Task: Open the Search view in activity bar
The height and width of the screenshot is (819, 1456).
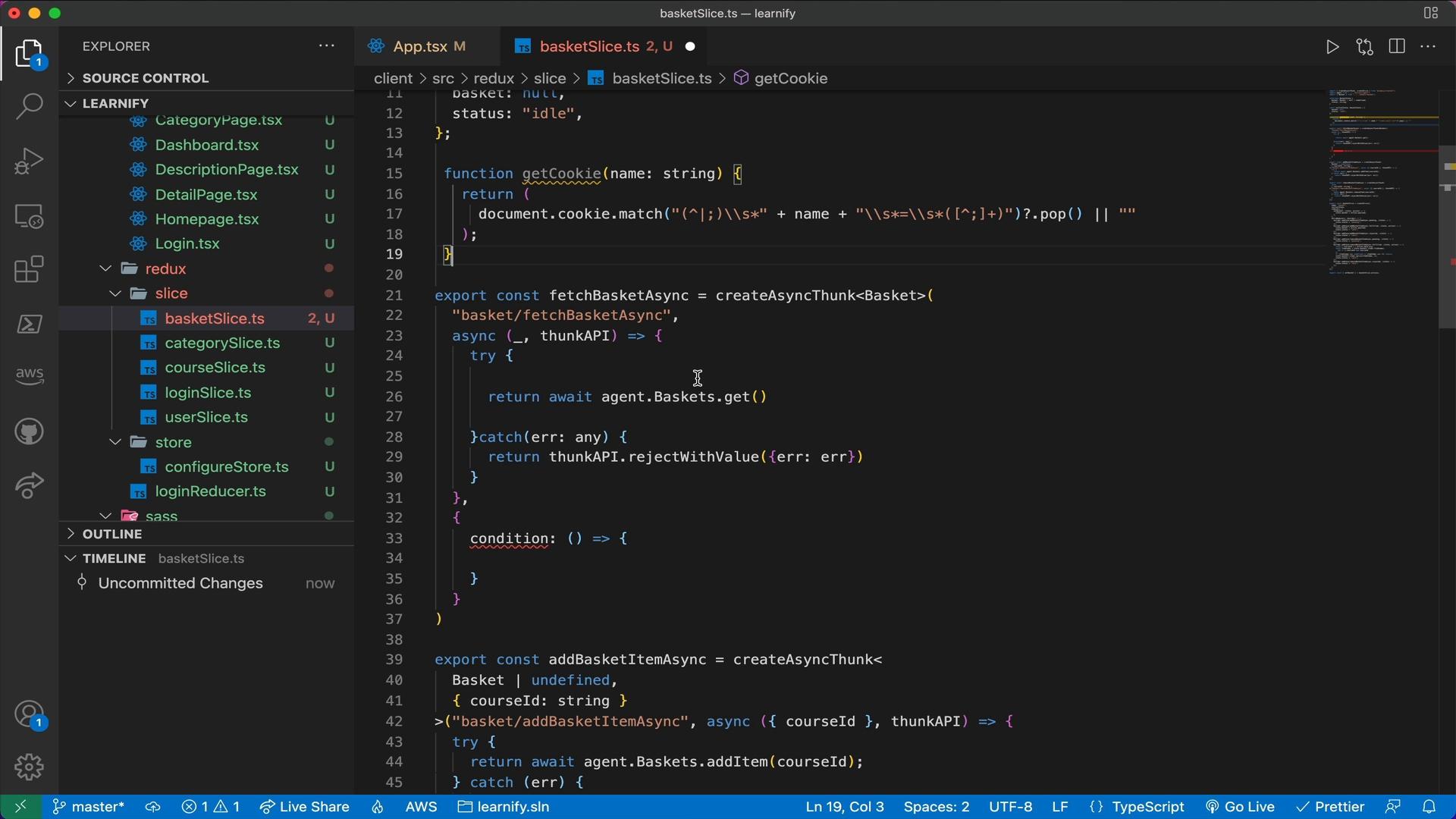Action: [x=29, y=106]
